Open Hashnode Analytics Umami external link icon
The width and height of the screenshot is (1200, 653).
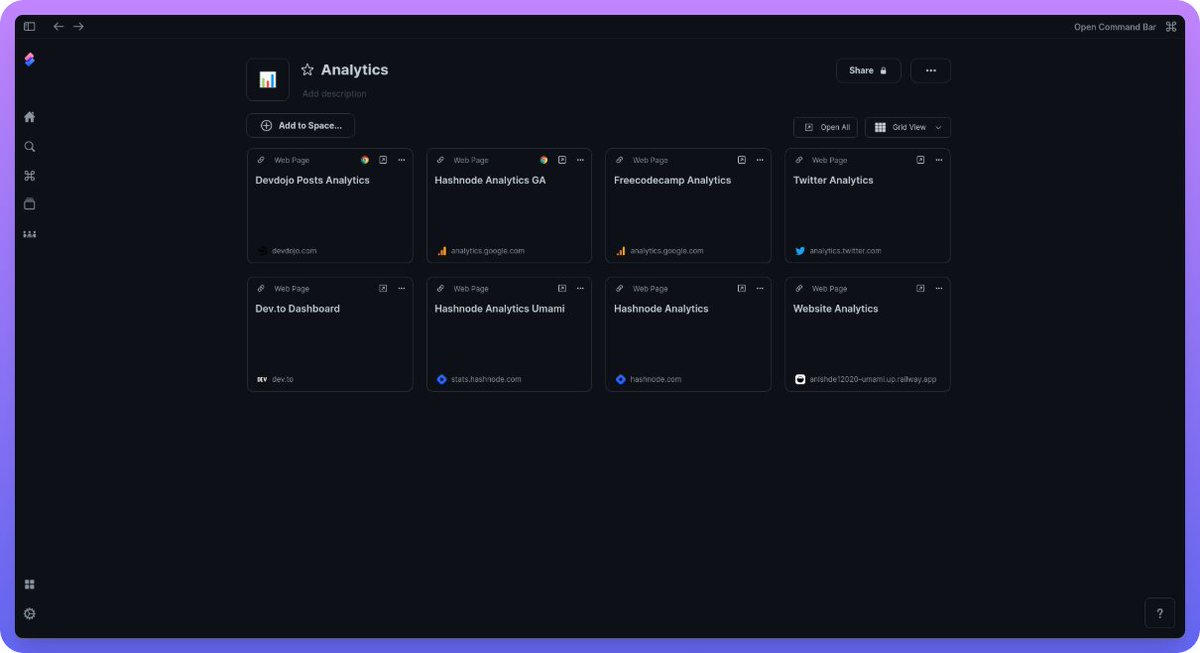[562, 288]
